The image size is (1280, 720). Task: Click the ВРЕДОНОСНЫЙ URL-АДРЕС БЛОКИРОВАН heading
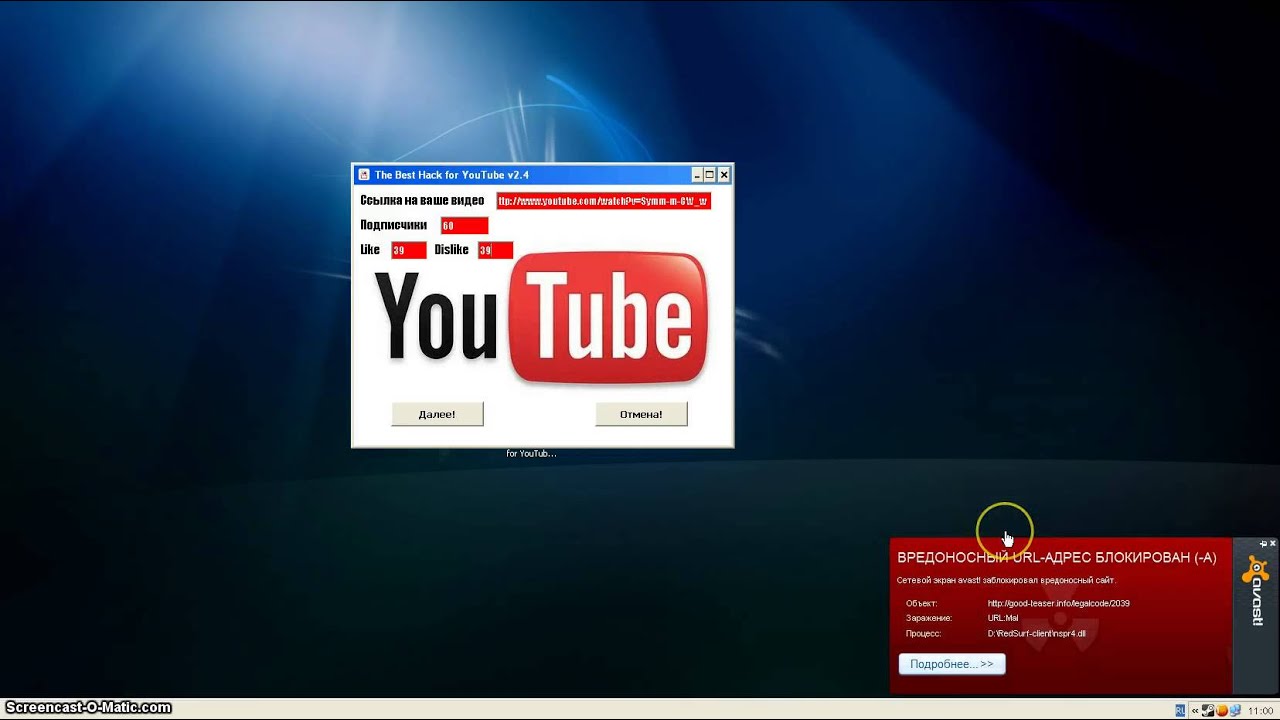[1057, 558]
